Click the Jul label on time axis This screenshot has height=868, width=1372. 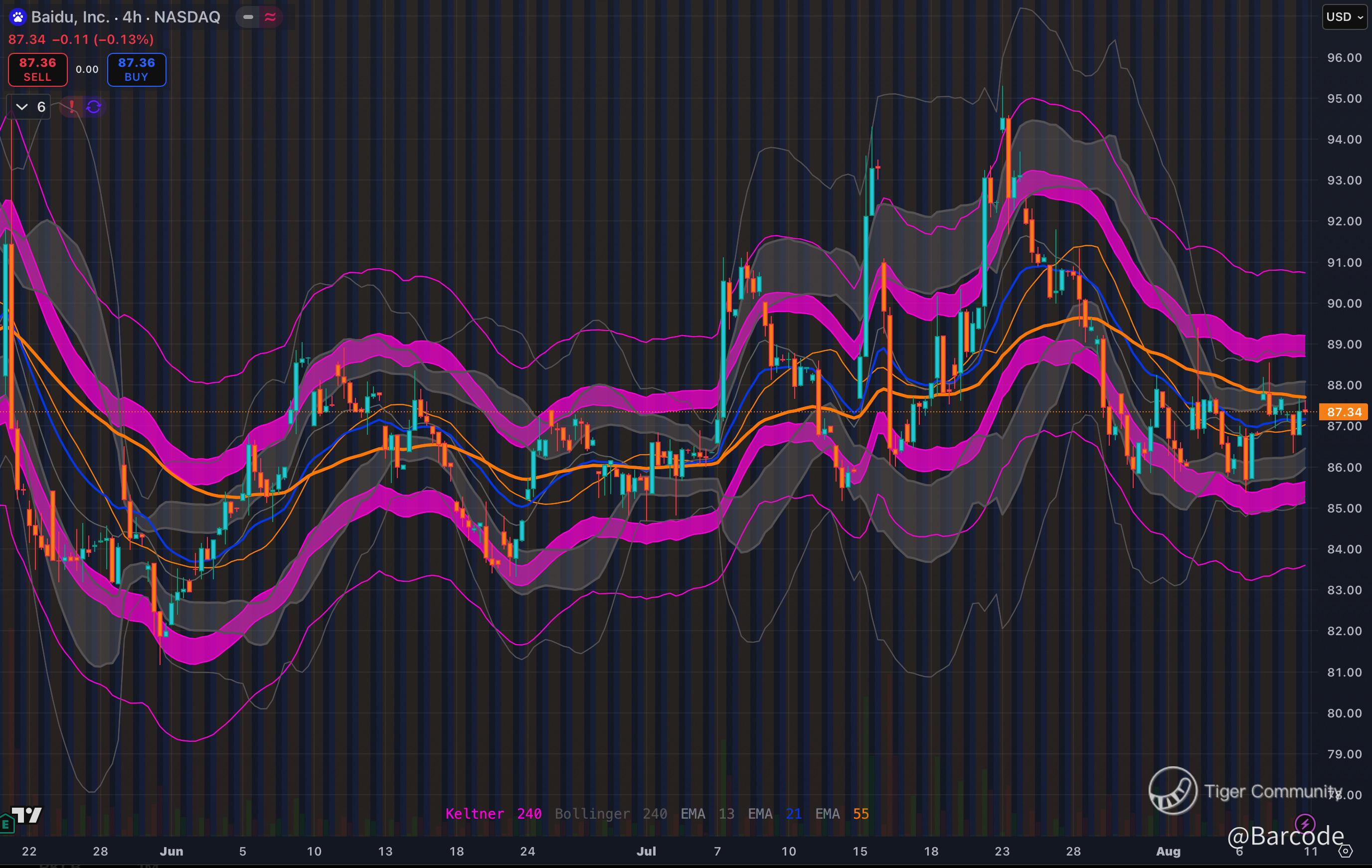coord(646,852)
